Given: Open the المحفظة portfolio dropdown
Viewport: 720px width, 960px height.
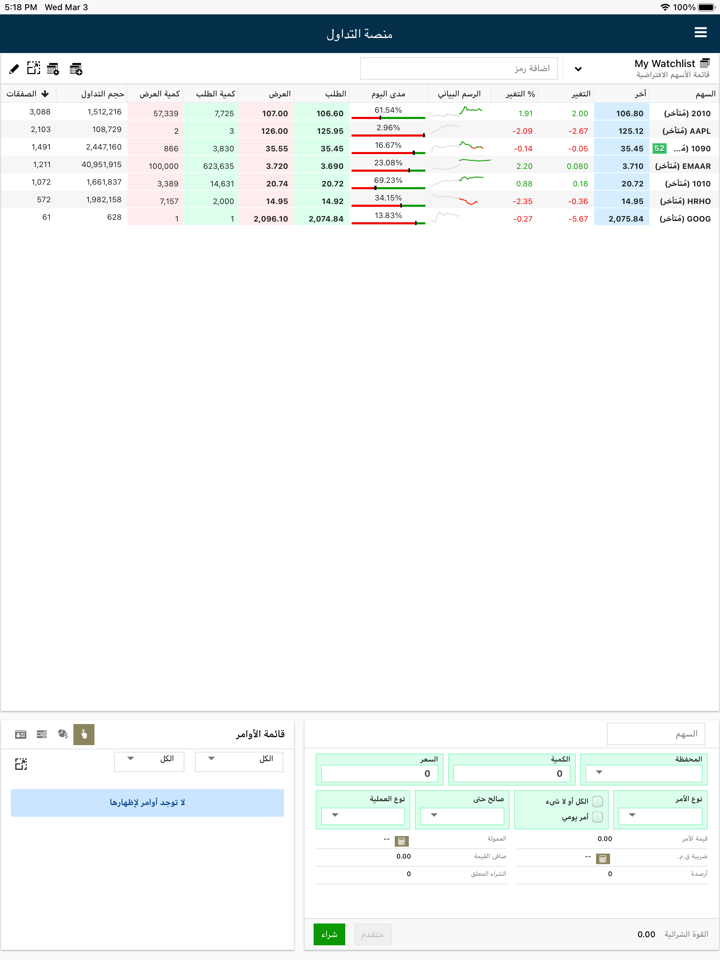Looking at the screenshot, I should [x=644, y=773].
